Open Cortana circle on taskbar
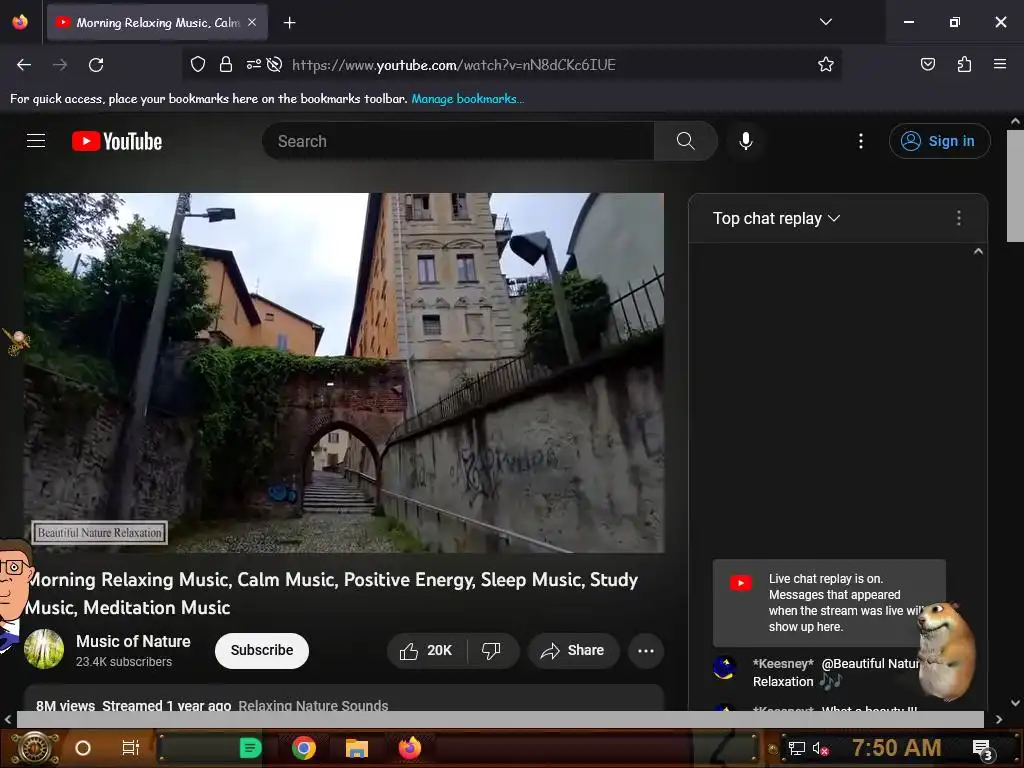 coord(83,748)
